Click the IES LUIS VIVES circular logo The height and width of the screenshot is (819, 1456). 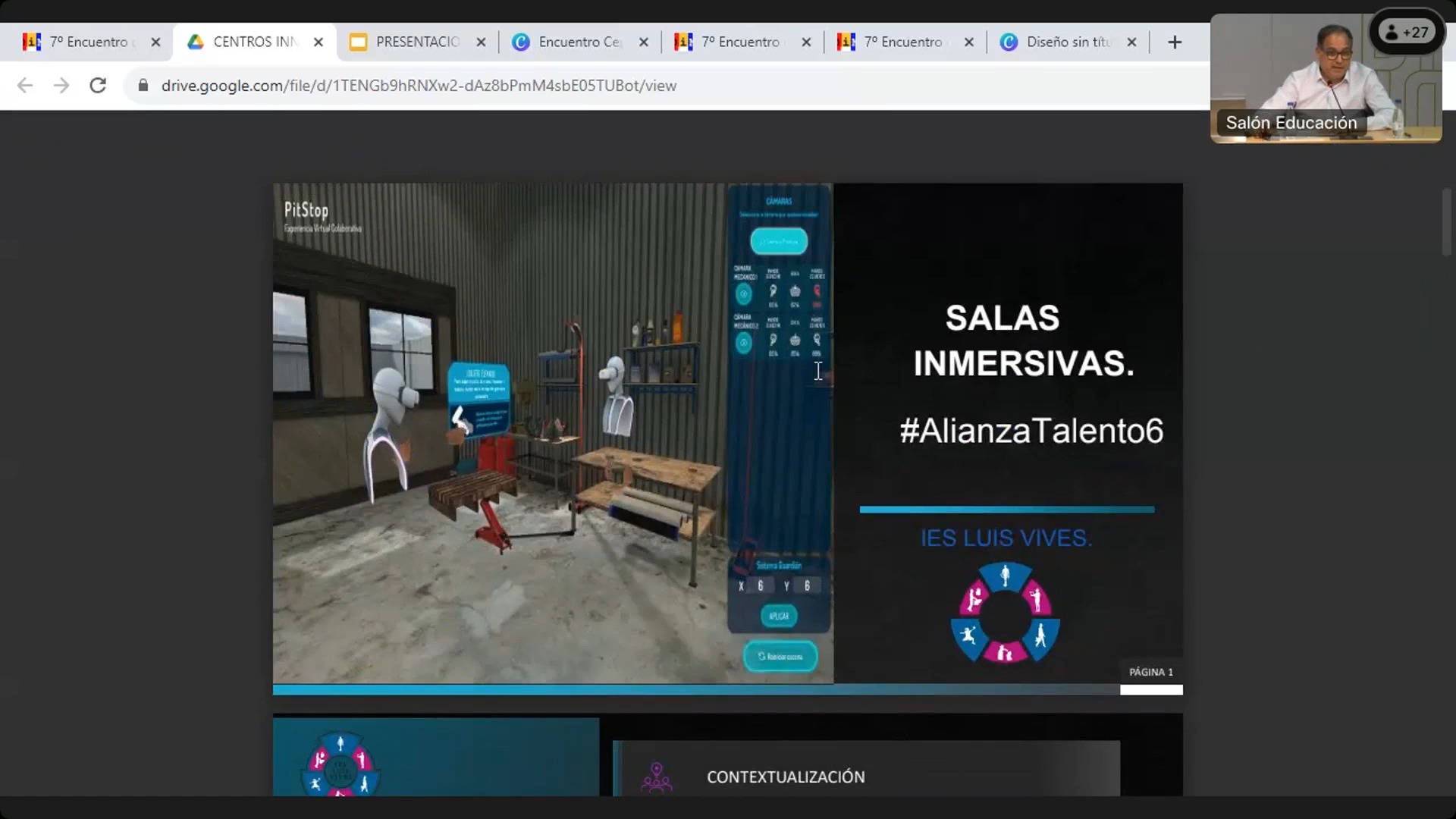[1006, 613]
